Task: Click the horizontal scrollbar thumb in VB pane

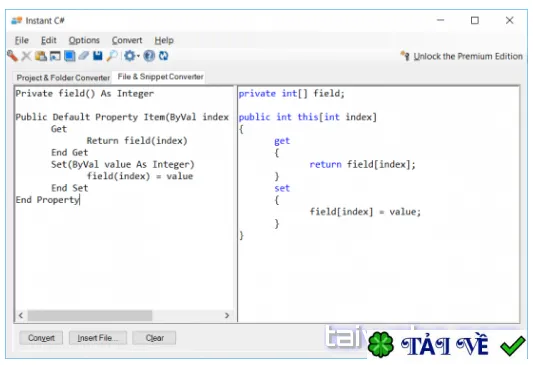Action: (90, 315)
